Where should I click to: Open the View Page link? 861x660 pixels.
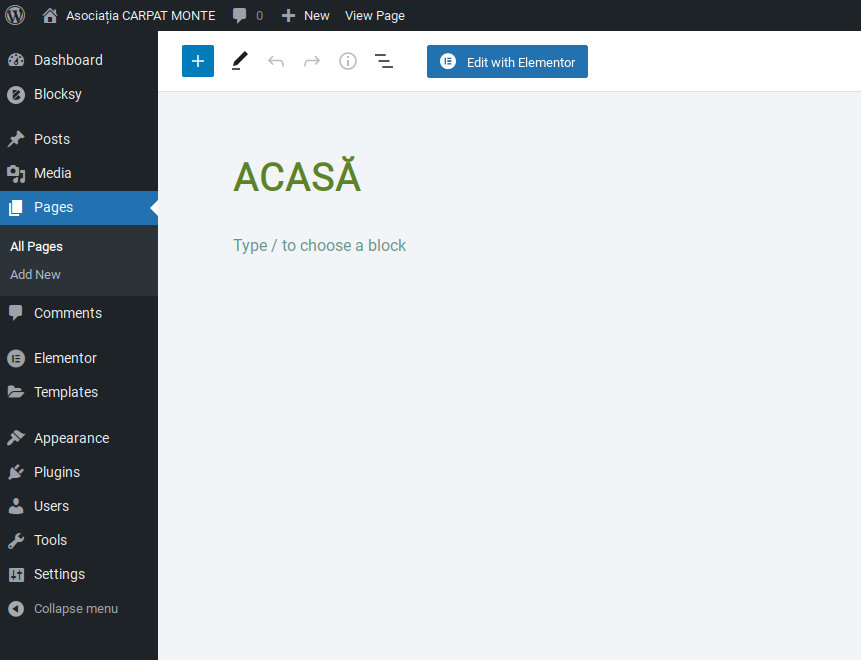[x=375, y=15]
